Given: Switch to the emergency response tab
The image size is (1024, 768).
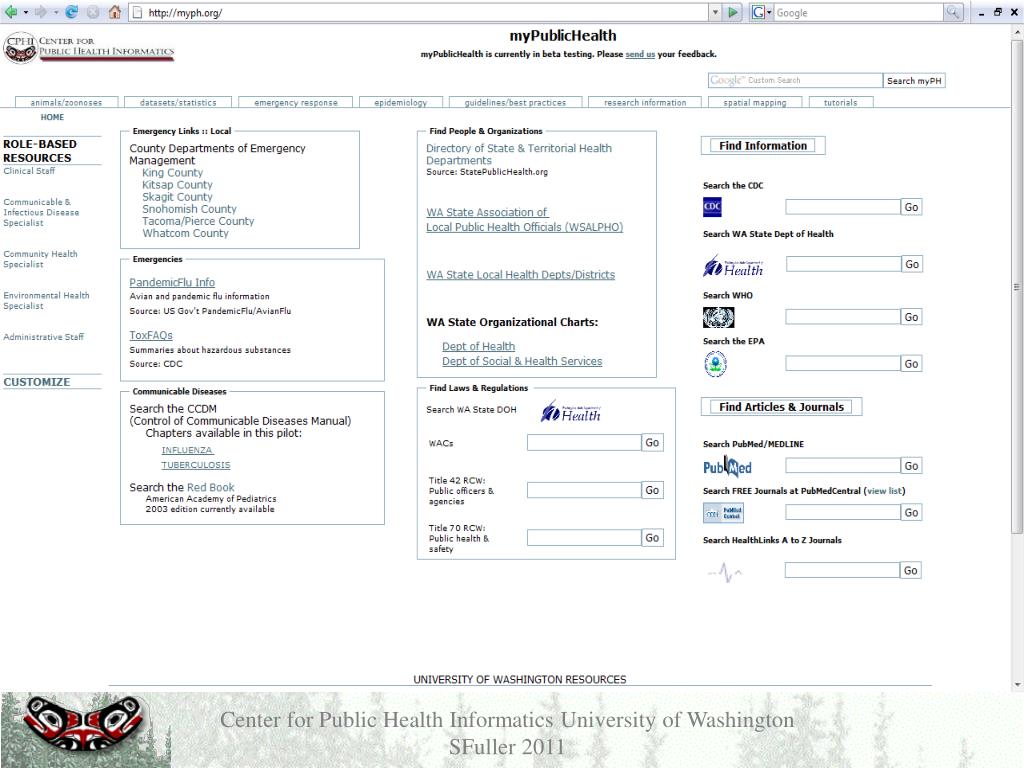Looking at the screenshot, I should (296, 103).
